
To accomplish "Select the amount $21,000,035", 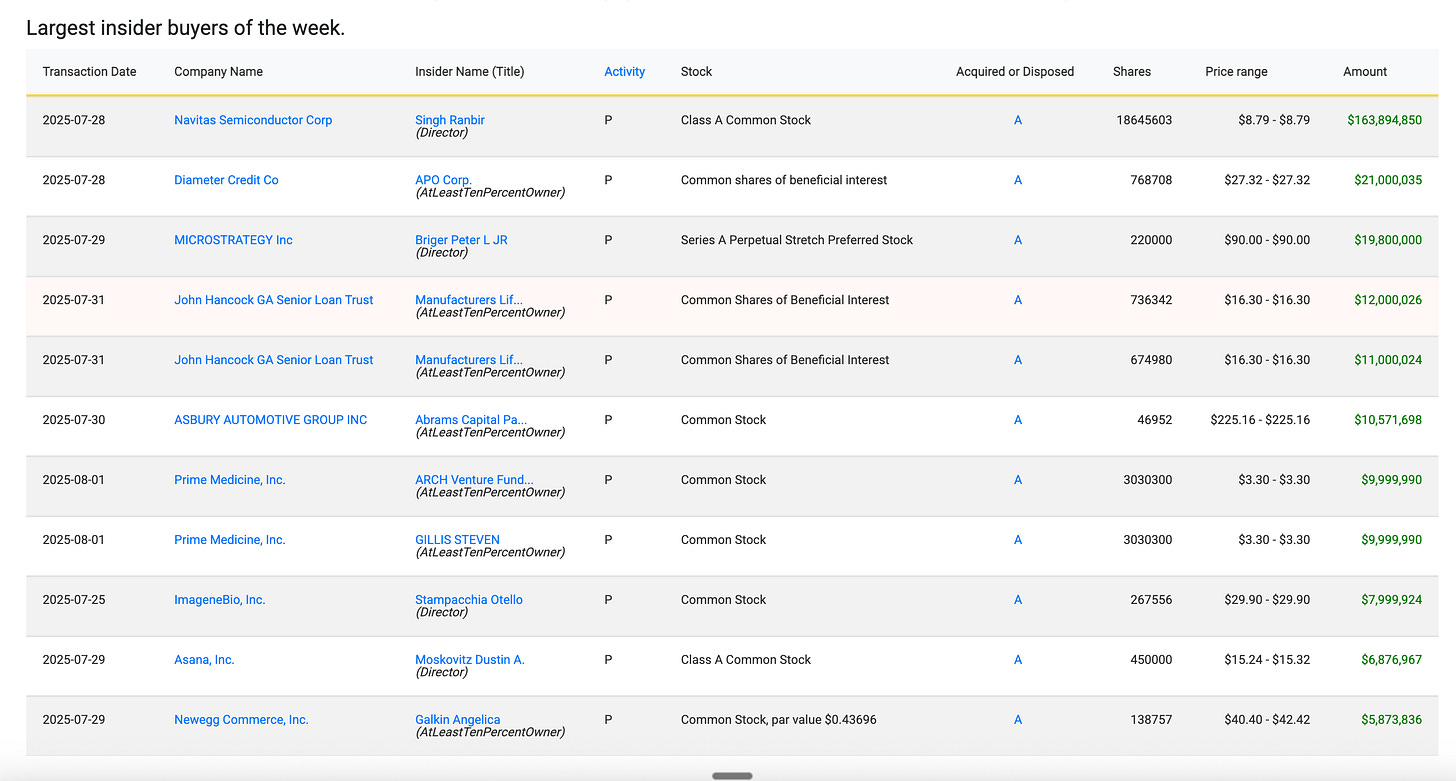I will point(1388,180).
